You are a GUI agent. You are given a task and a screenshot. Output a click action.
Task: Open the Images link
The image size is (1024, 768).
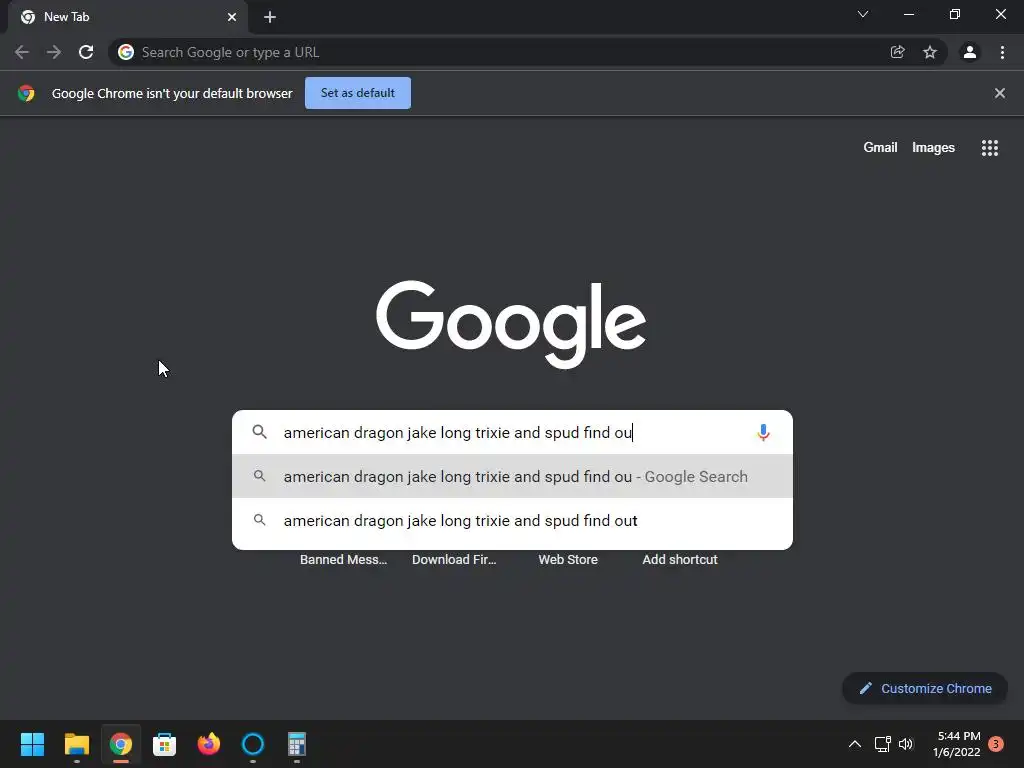(933, 148)
